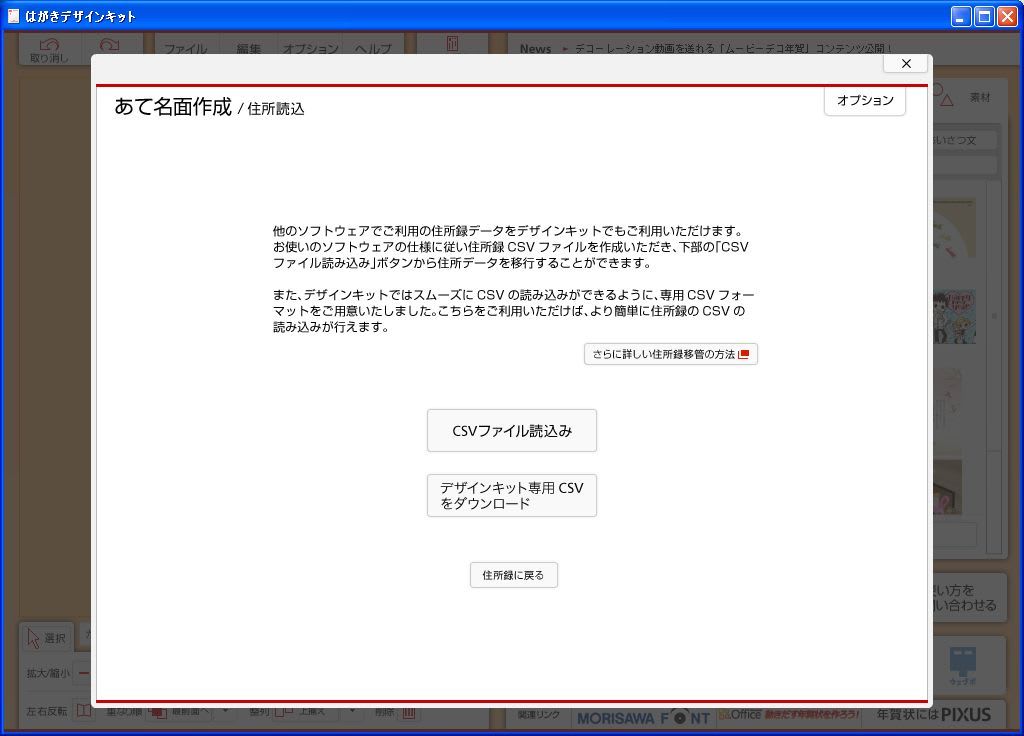This screenshot has height=736, width=1024.
Task: Click the 整列 align icon
Action: click(283, 712)
